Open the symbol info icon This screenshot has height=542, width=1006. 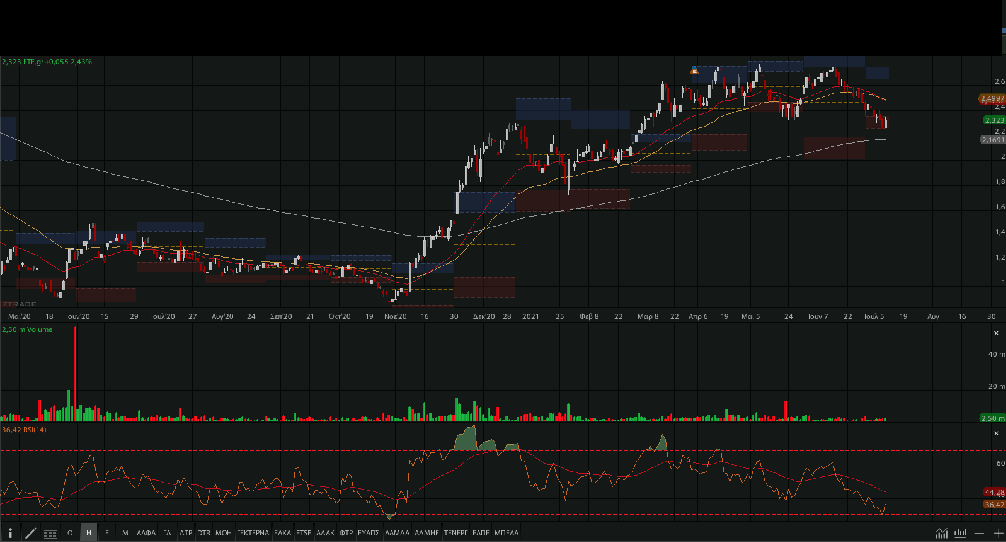coord(10,533)
